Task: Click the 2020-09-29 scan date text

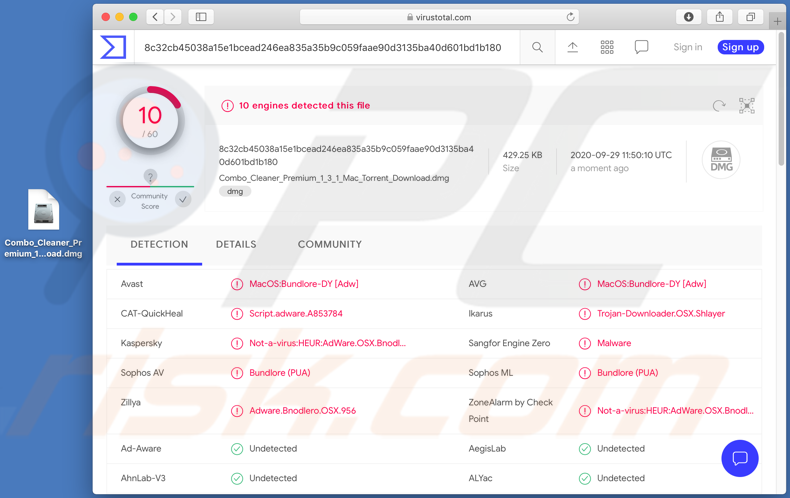Action: coord(621,155)
